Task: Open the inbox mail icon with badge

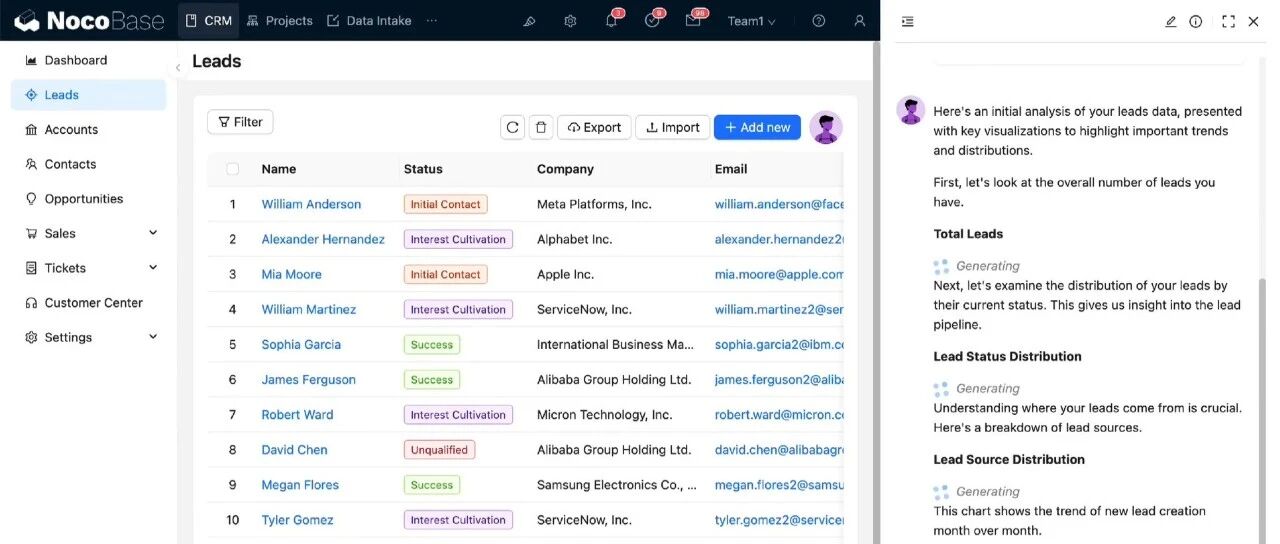Action: pyautogui.click(x=693, y=21)
